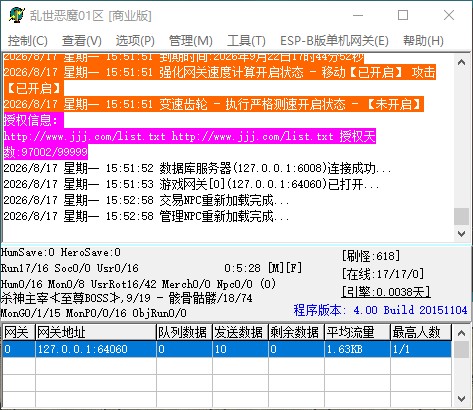
Task: Click the 授权信息 magenta log line
Action: pos(33,120)
